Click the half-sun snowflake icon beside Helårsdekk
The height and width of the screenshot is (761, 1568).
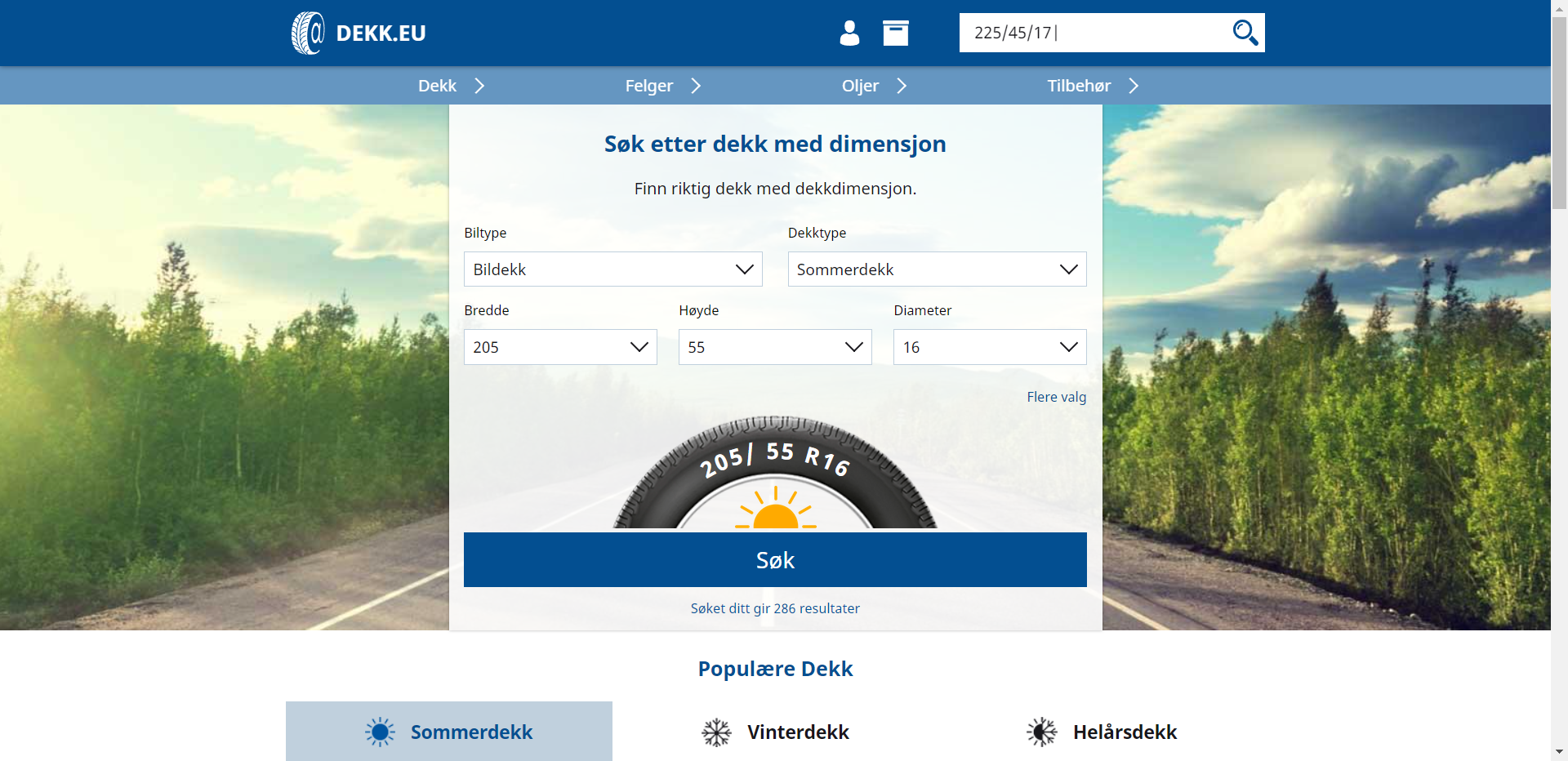point(1041,732)
